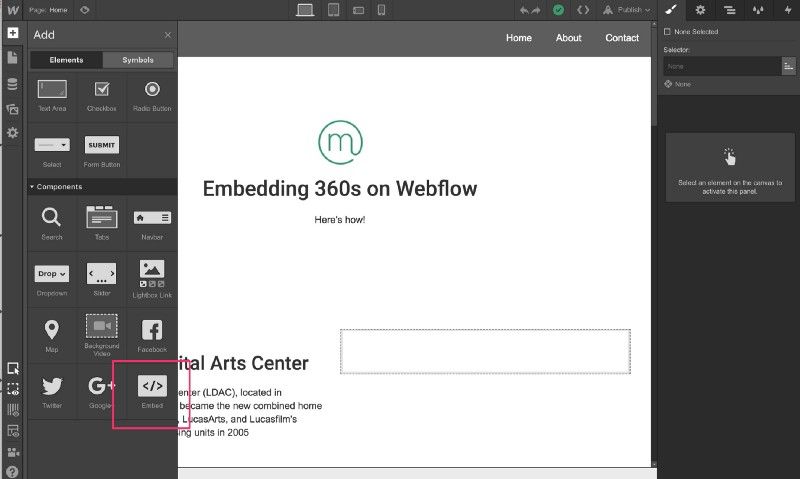Add a Background Video component

pyautogui.click(x=102, y=336)
